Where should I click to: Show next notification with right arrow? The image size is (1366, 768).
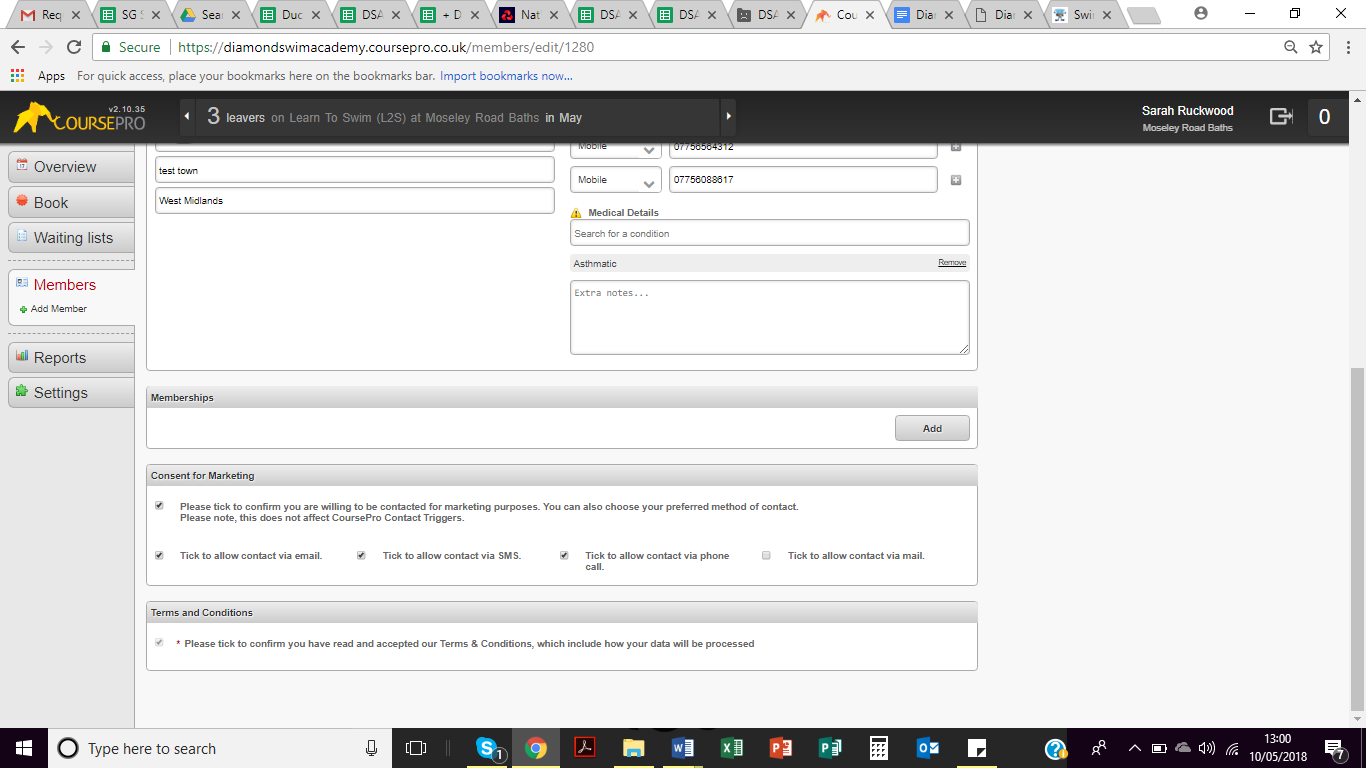[x=728, y=117]
